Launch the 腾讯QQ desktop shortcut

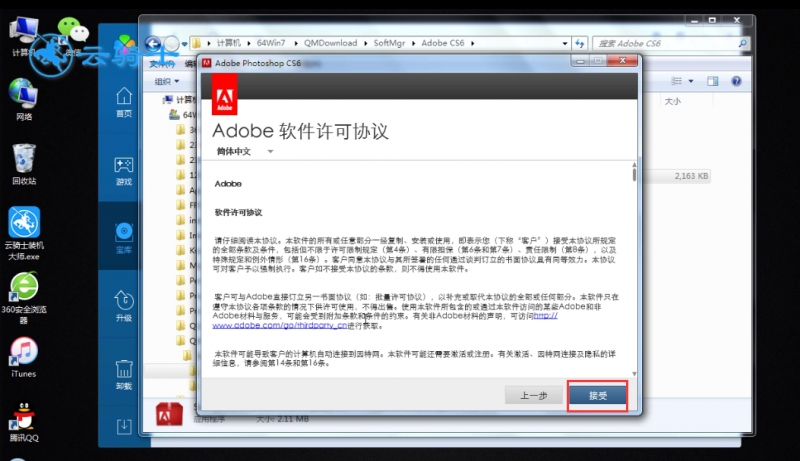coord(23,422)
